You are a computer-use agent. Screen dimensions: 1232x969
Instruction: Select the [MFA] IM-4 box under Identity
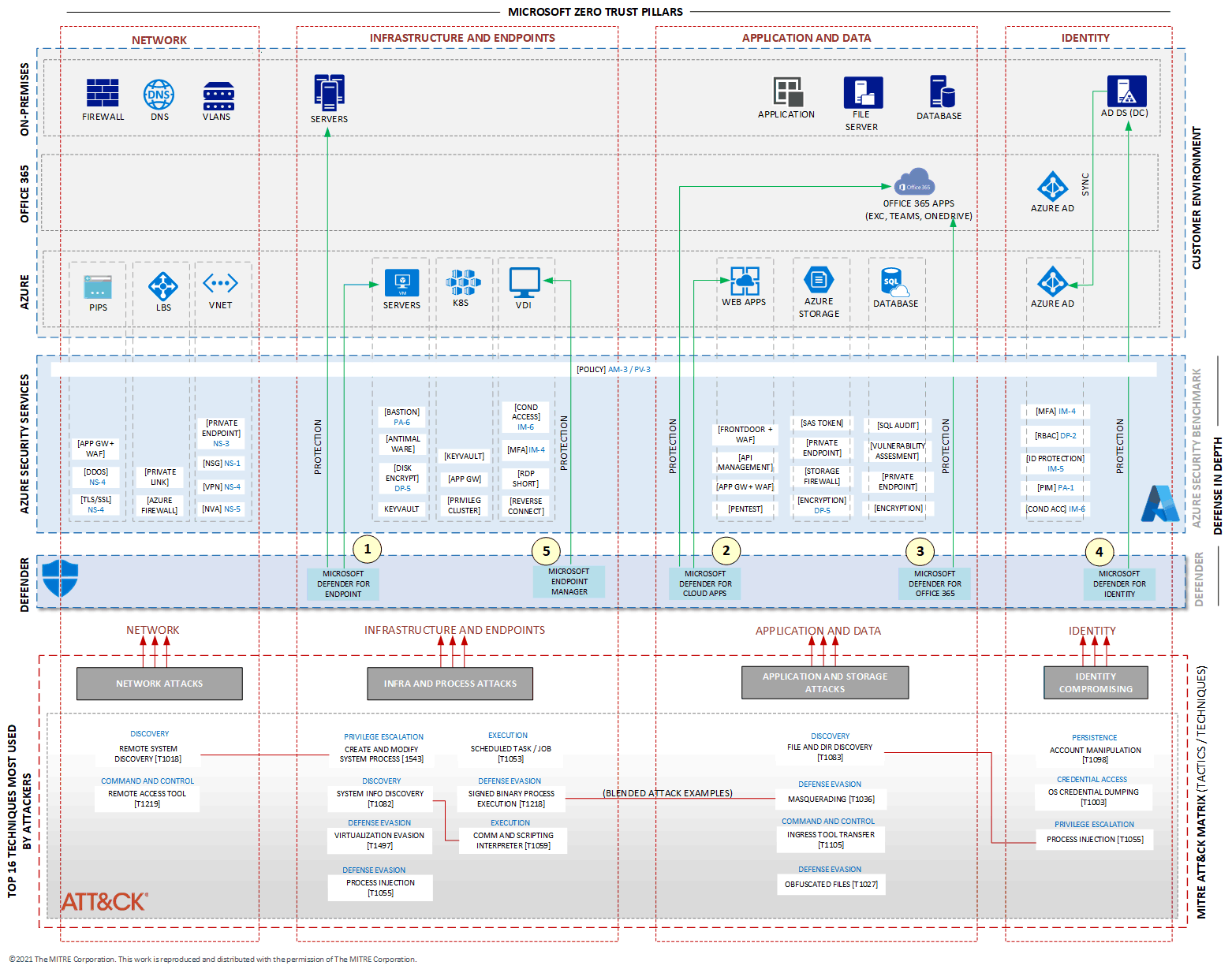1055,411
